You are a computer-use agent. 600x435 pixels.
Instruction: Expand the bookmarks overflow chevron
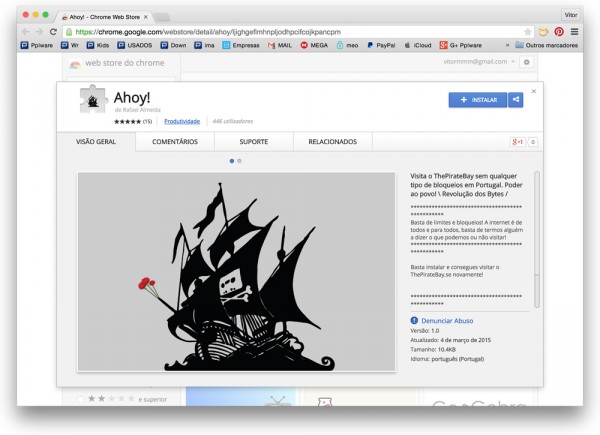(507, 45)
